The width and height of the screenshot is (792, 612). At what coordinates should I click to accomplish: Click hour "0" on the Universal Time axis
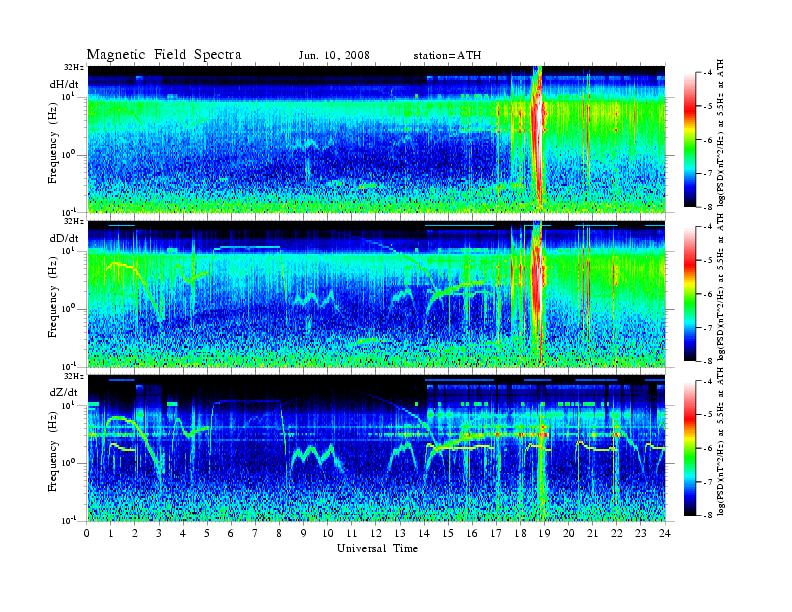[87, 533]
